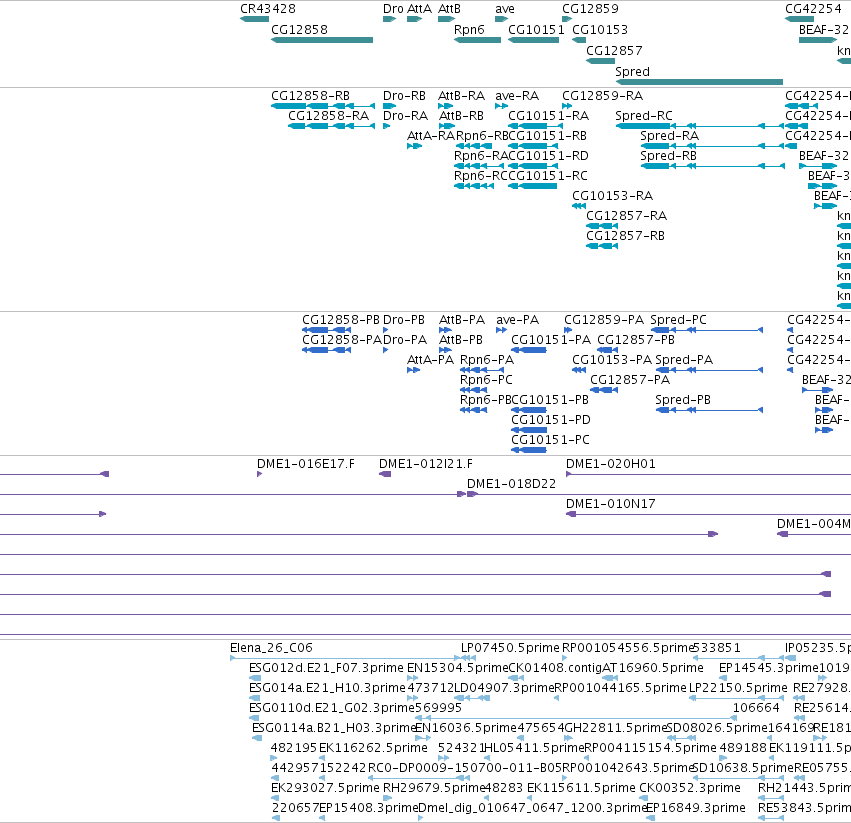Viewport: 851px width, 823px height.
Task: Click EST label HL05411.5prime
Action: click(534, 748)
